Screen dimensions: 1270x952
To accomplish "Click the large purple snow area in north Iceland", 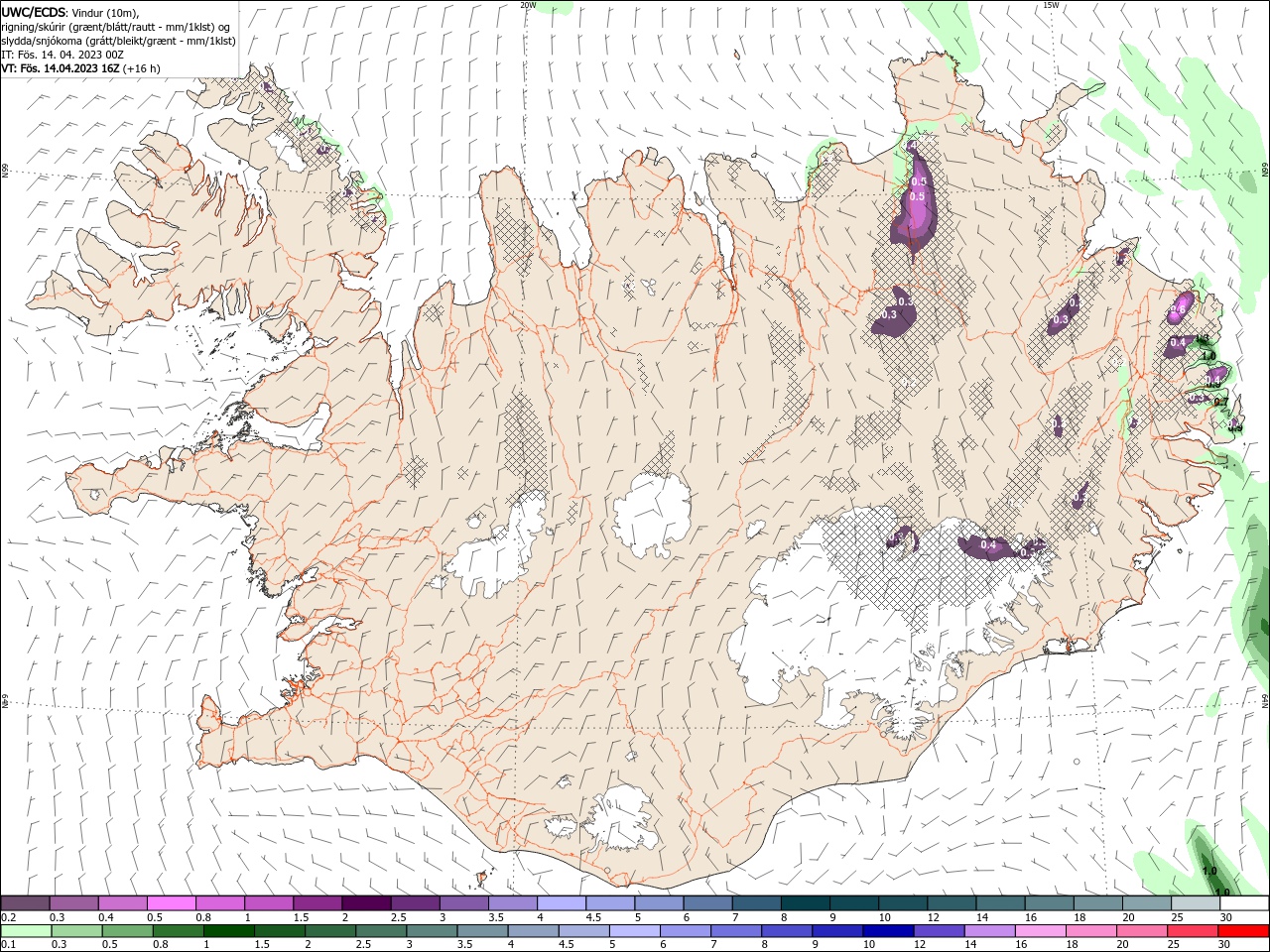I will 915,198.
